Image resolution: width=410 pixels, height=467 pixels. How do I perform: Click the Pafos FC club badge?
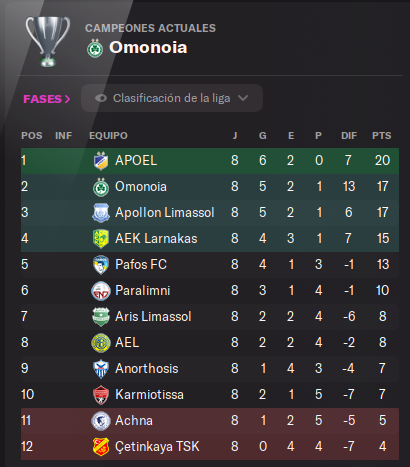click(x=101, y=265)
